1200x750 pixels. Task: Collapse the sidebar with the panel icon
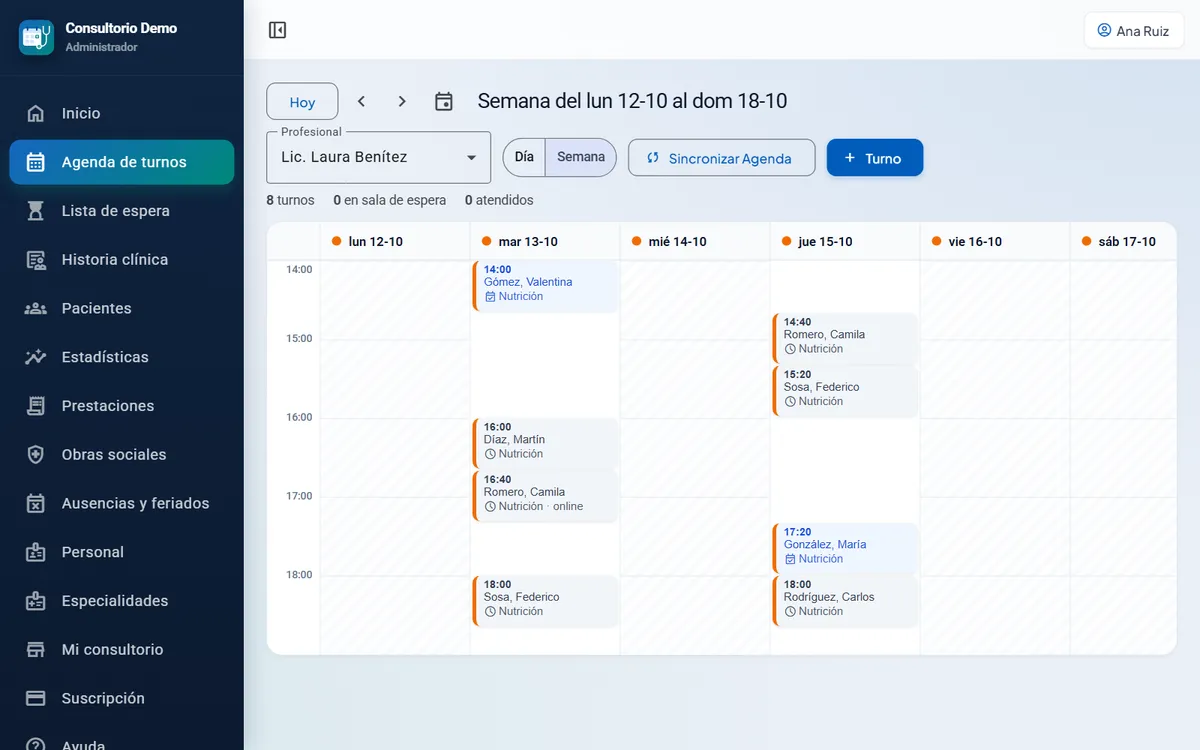click(x=278, y=30)
